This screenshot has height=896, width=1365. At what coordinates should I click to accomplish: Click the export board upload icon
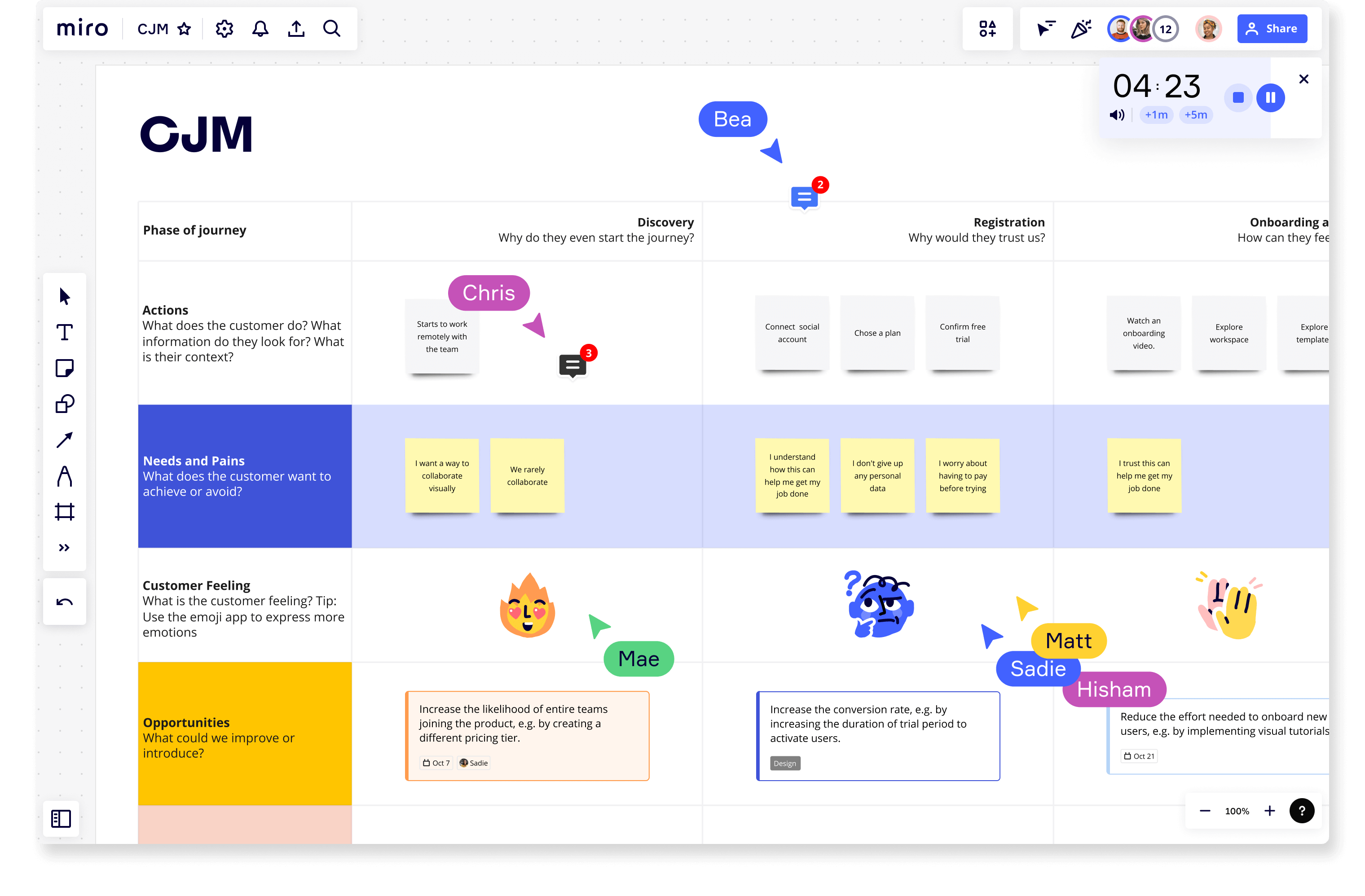tap(296, 29)
